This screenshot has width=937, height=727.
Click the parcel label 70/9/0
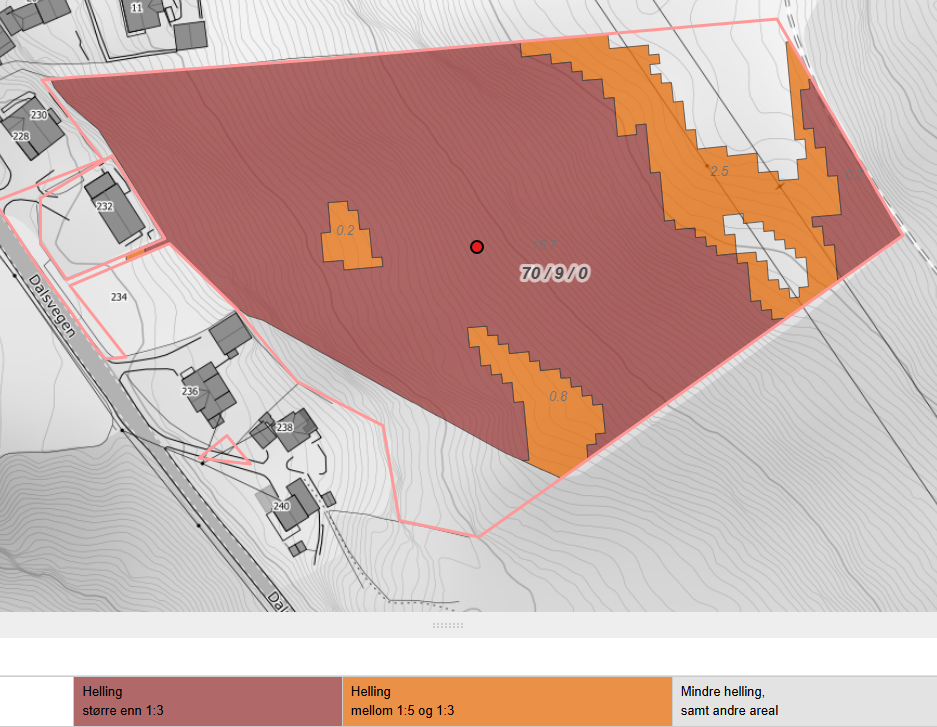point(555,273)
